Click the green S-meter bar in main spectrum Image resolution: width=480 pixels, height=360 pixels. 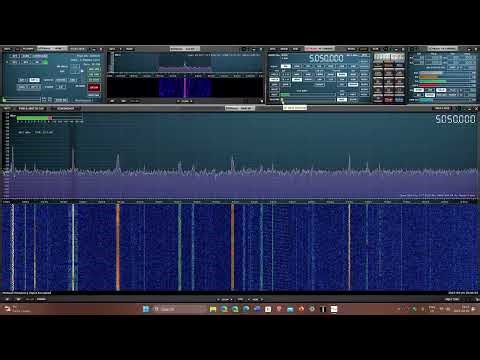pyautogui.click(x=33, y=118)
